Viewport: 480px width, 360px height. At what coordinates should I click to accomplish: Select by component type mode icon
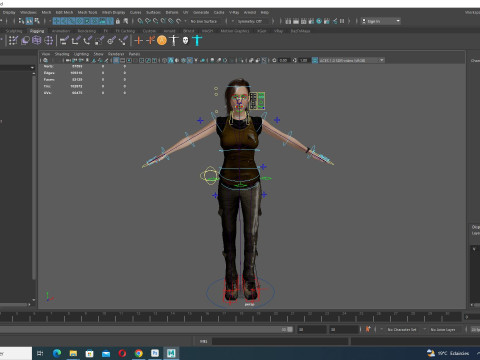(x=37, y=21)
